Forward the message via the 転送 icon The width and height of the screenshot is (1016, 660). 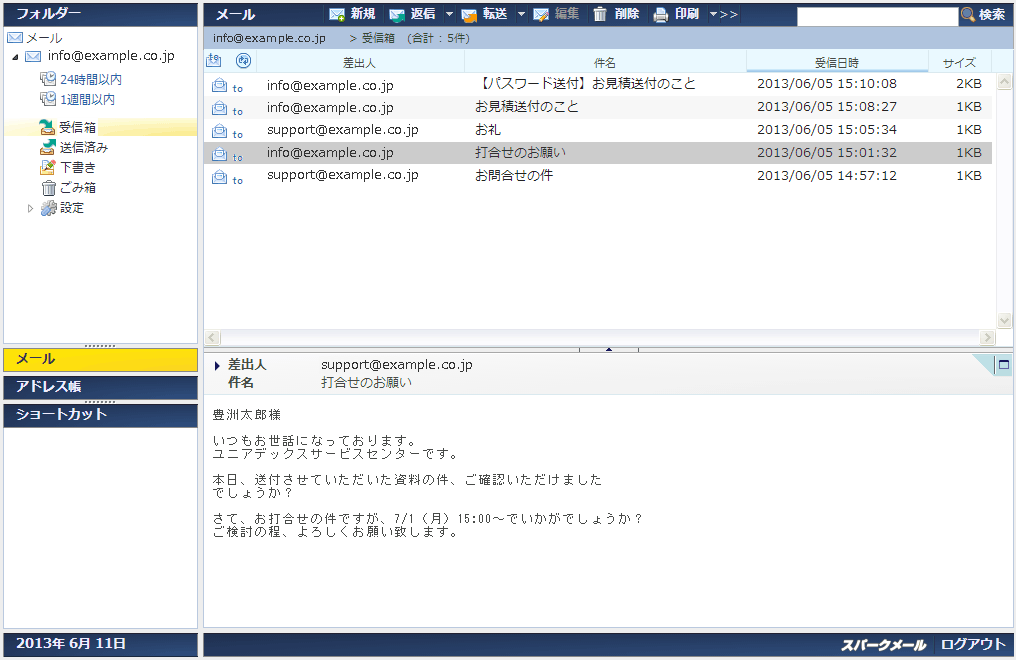480,14
